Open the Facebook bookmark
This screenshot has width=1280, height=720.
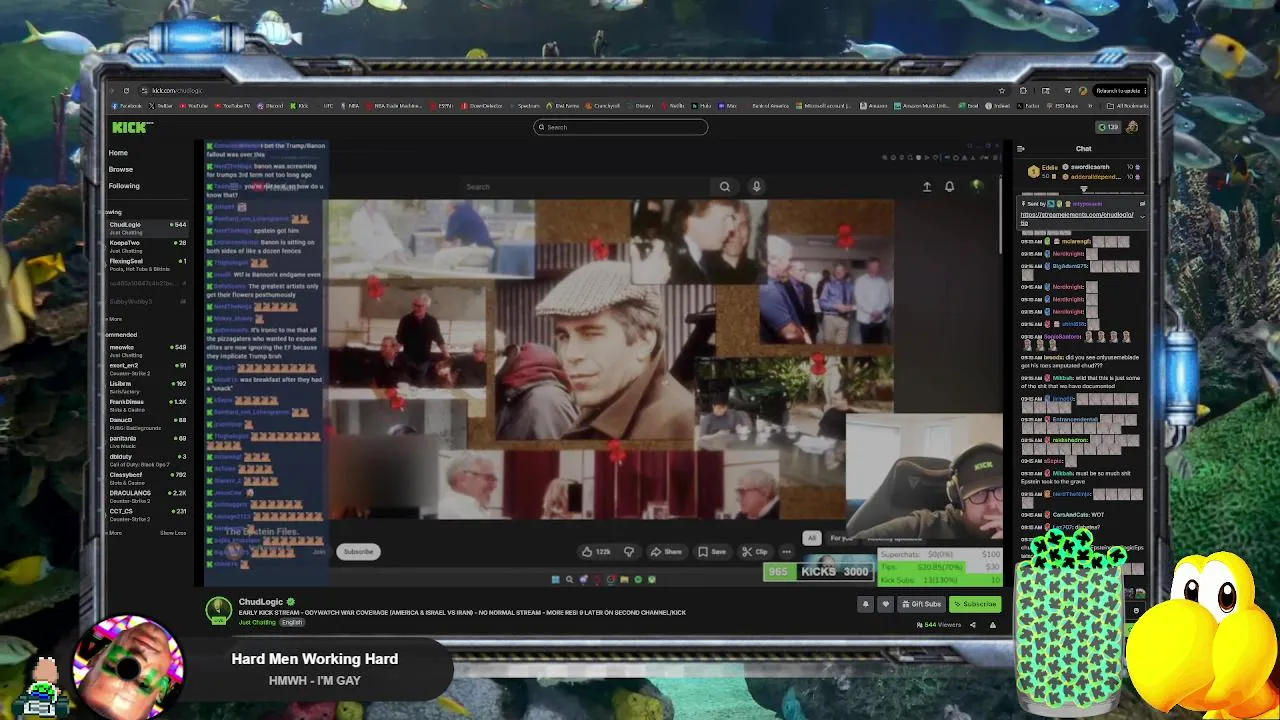(126, 105)
